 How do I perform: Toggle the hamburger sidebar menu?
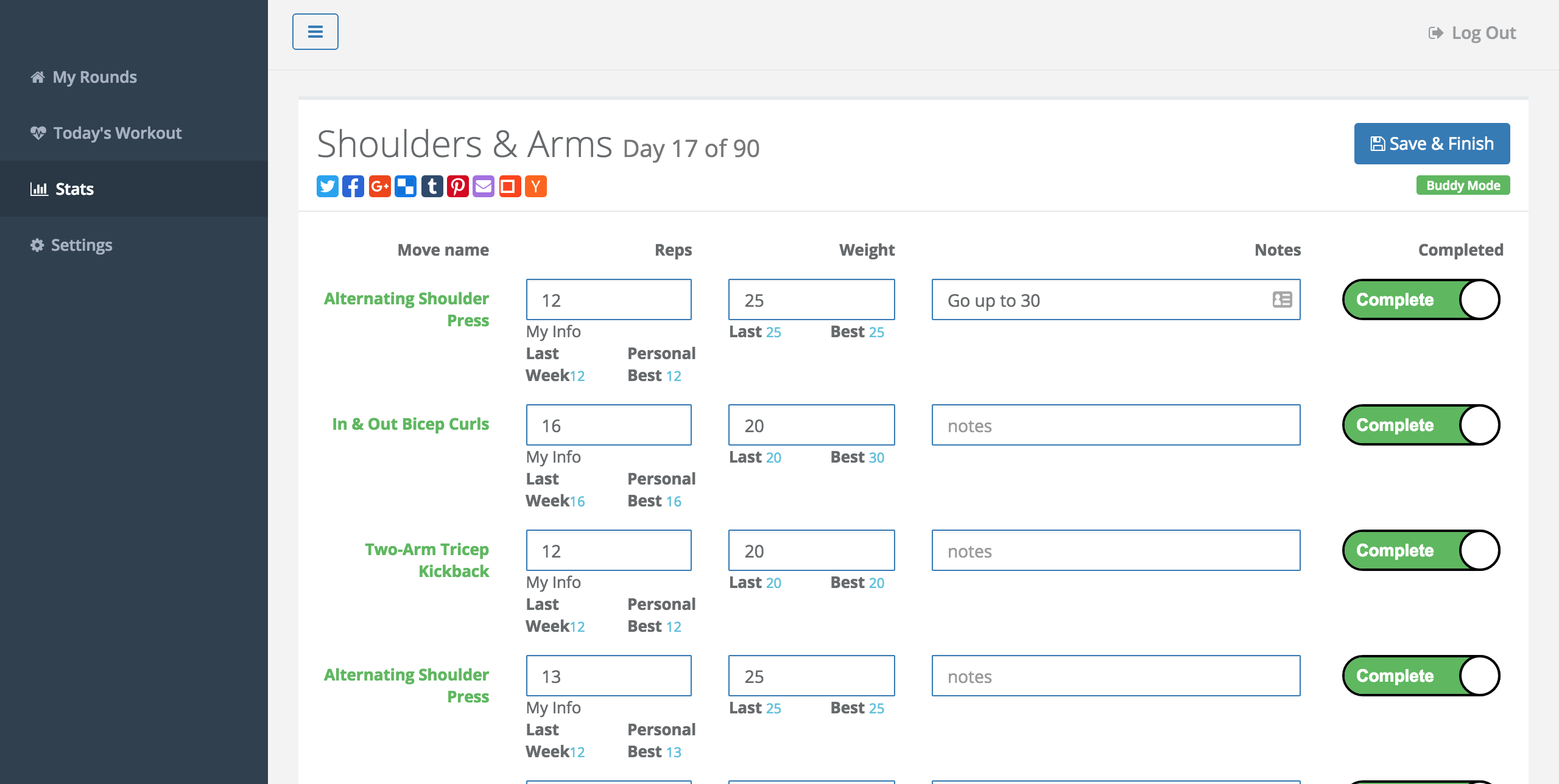(315, 32)
